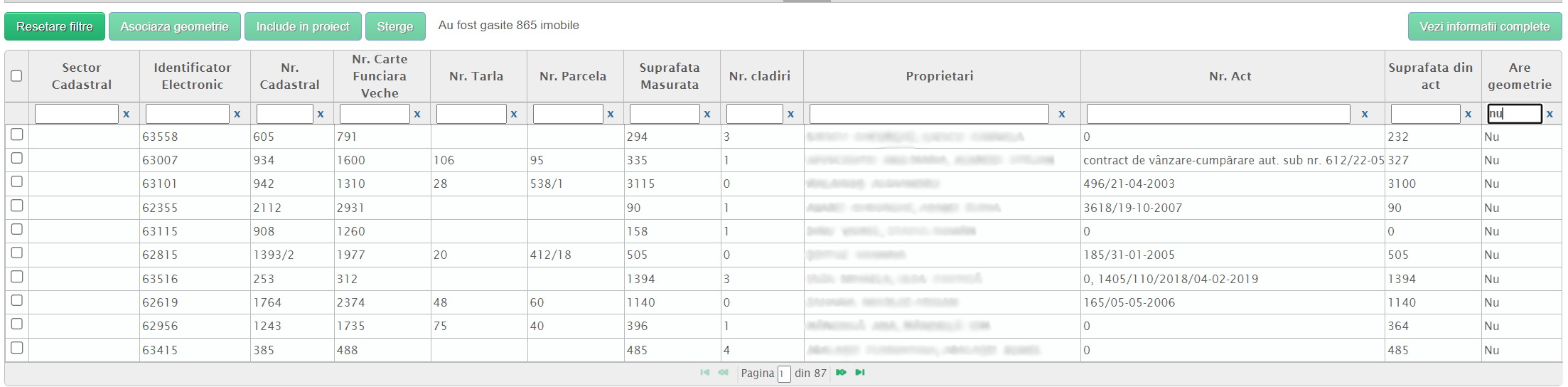Click Vezi informatii complete button
This screenshot has height=387, width=1568.
(x=1484, y=26)
